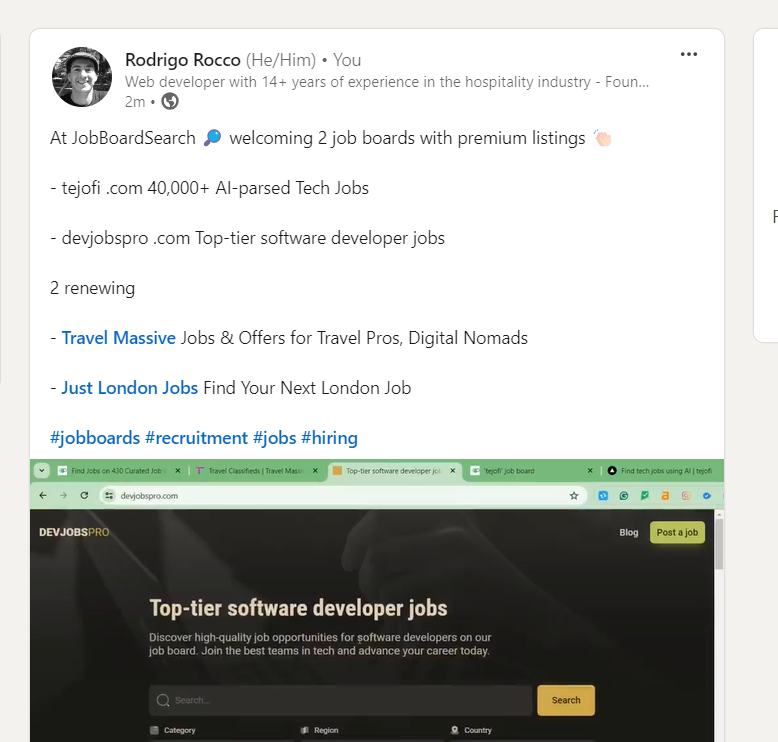Open the #recruitment hashtag
This screenshot has height=742, width=778.
tap(196, 438)
